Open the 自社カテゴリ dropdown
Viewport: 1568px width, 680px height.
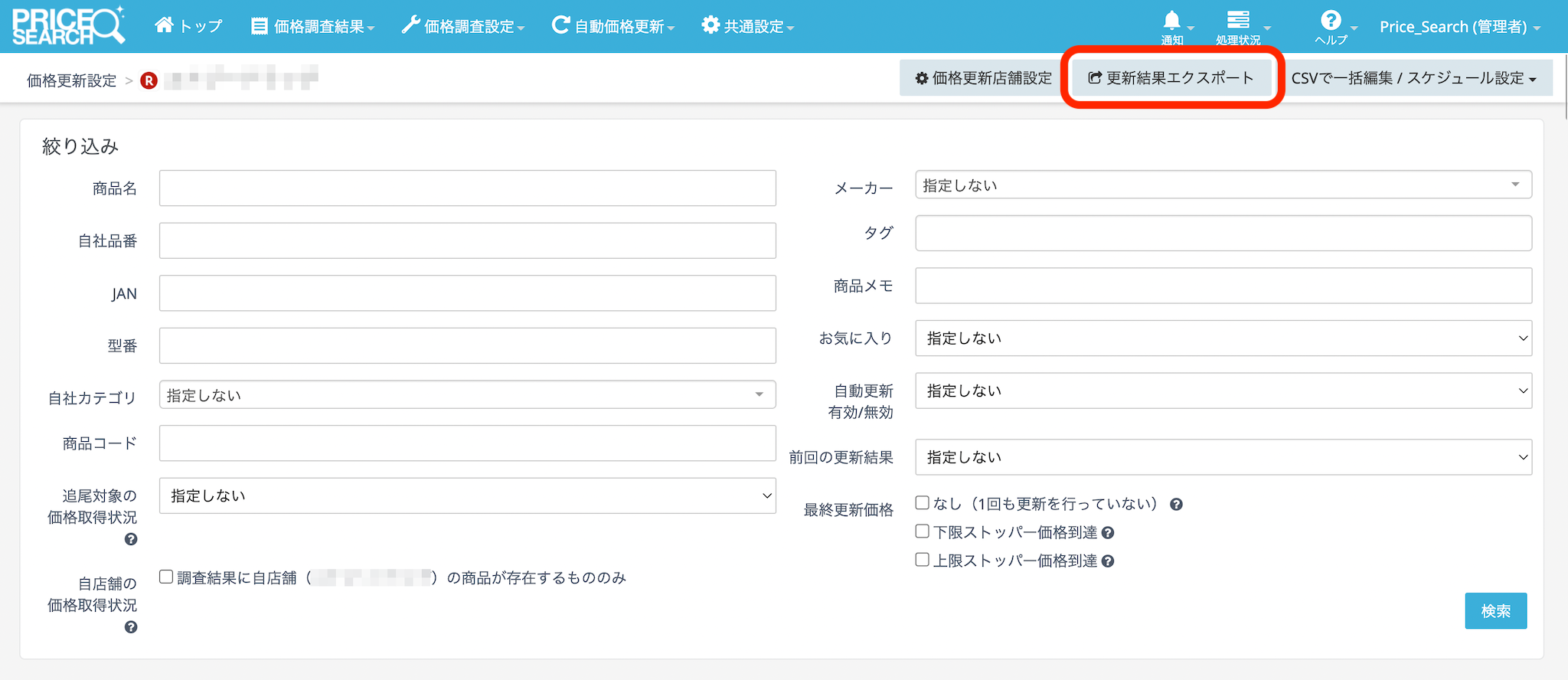[x=467, y=394]
